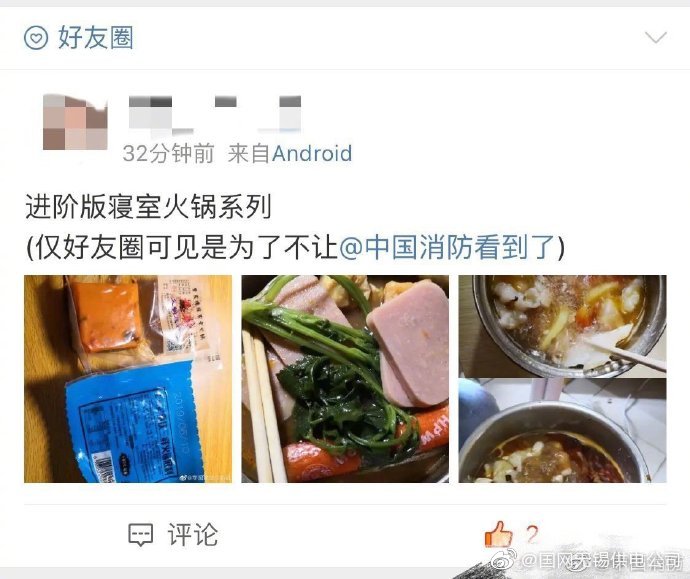Click the 32分钟前 timestamp
The image size is (690, 579).
pyautogui.click(x=168, y=154)
